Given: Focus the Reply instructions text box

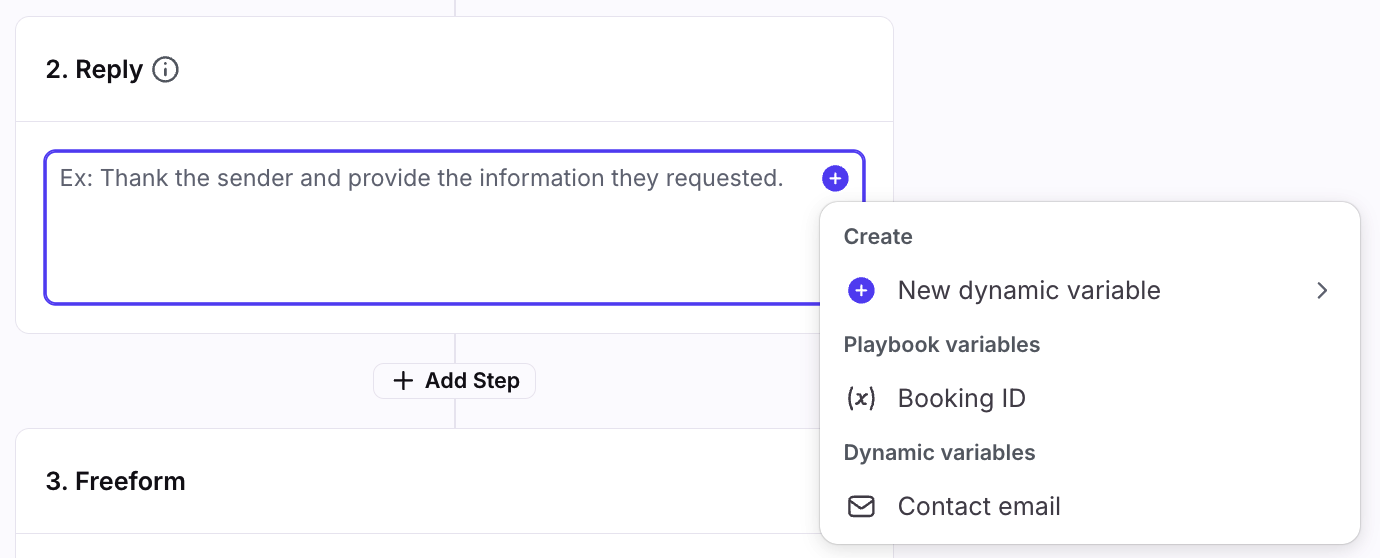Looking at the screenshot, I should pyautogui.click(x=430, y=250).
